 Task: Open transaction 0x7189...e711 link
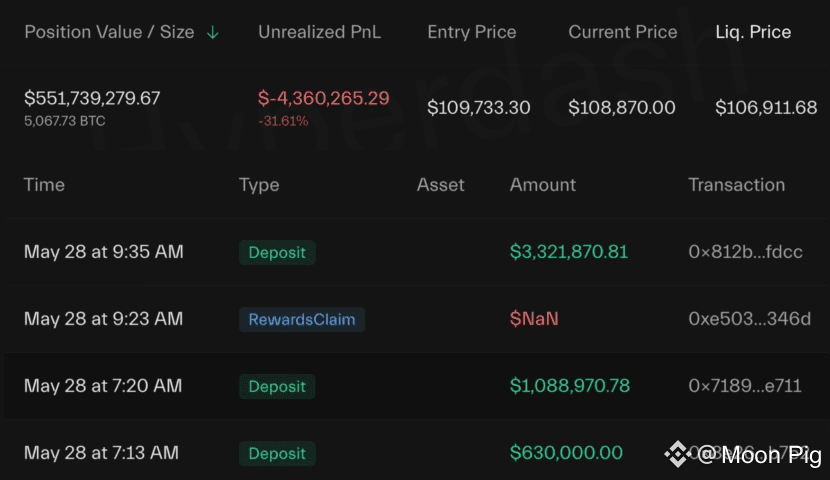tap(745, 386)
